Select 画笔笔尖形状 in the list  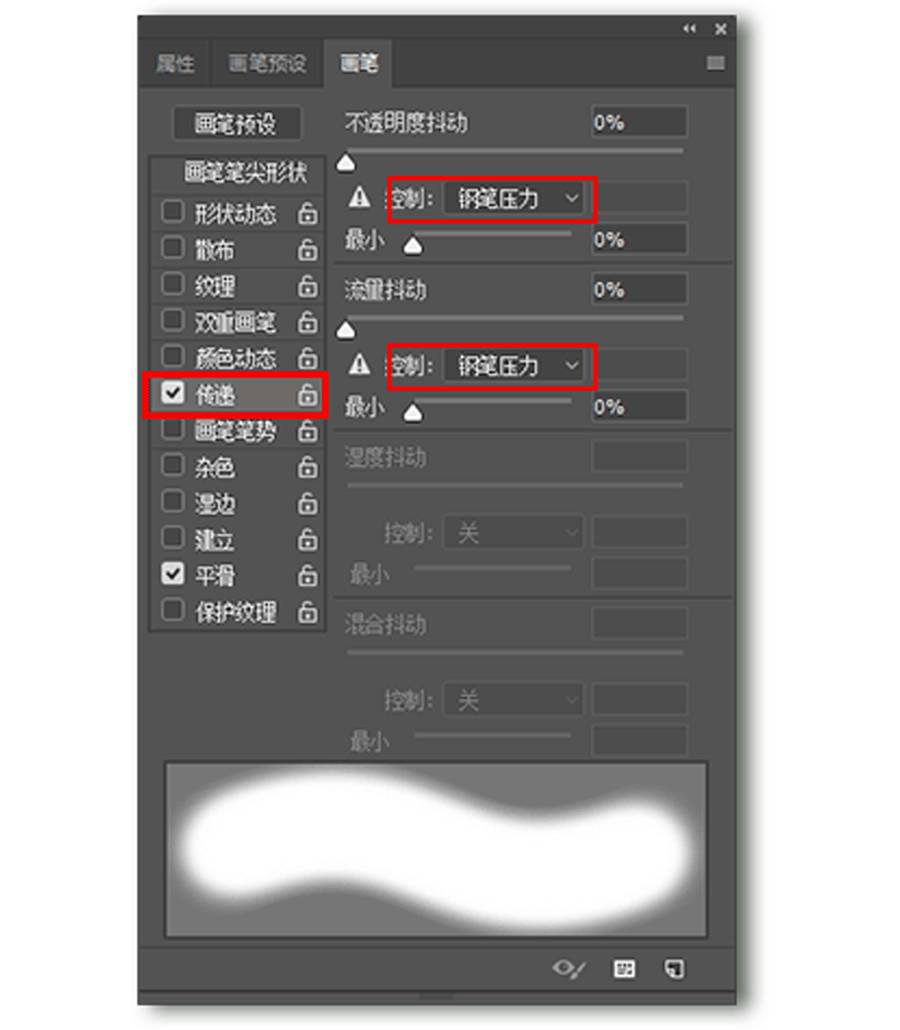pyautogui.click(x=244, y=173)
